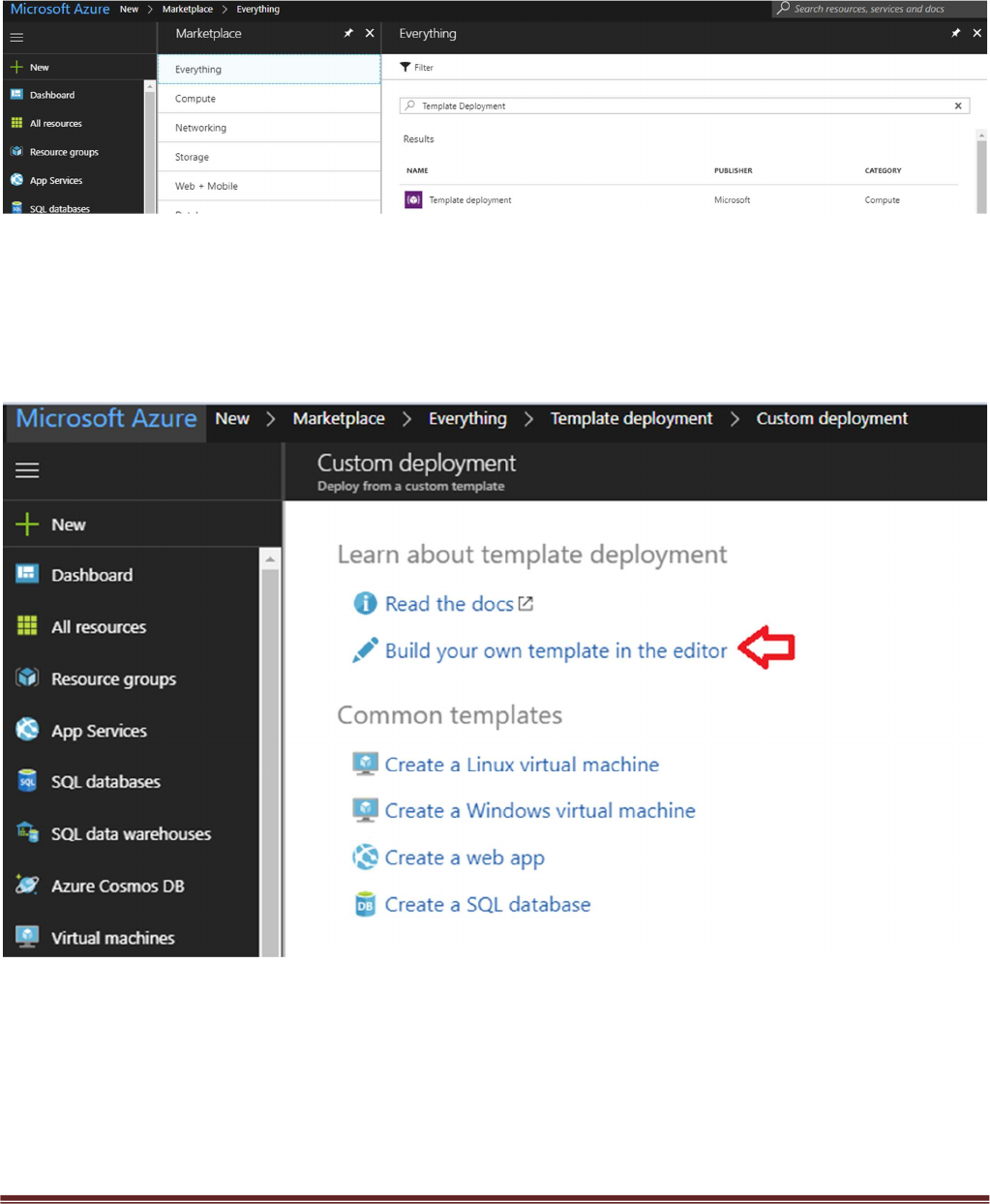This screenshot has width=990, height=1204.
Task: Click Create a SQL database link
Action: point(488,905)
